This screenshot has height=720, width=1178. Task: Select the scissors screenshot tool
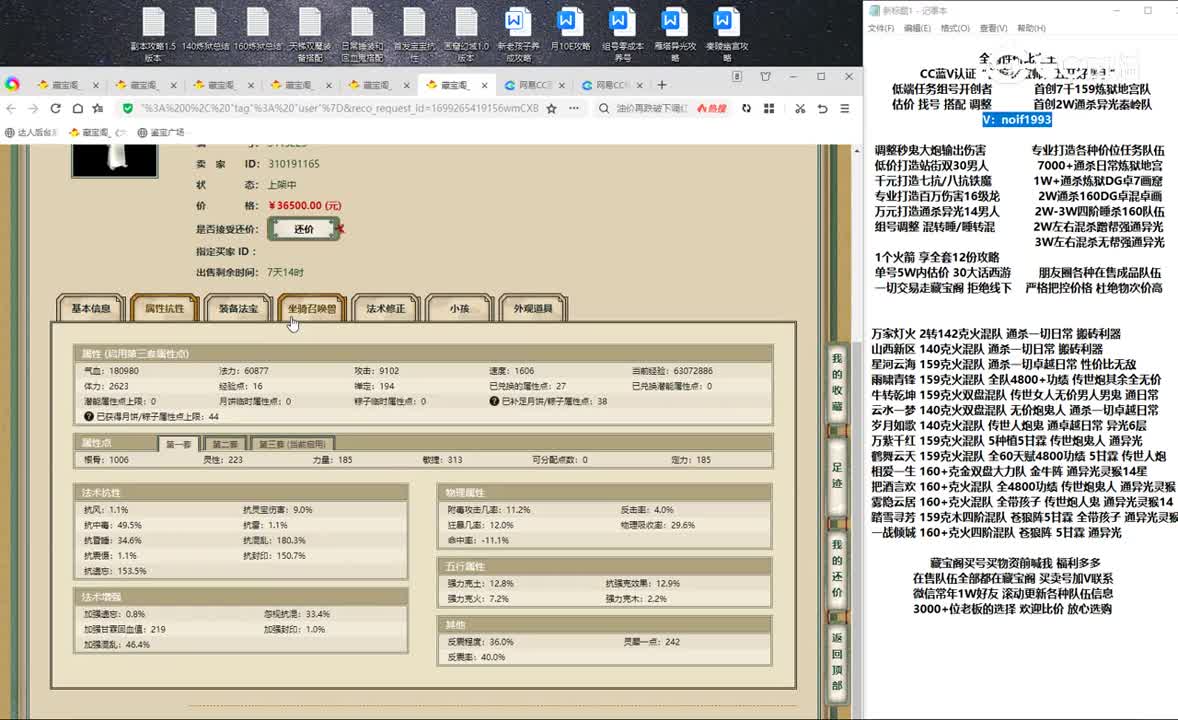click(x=800, y=108)
